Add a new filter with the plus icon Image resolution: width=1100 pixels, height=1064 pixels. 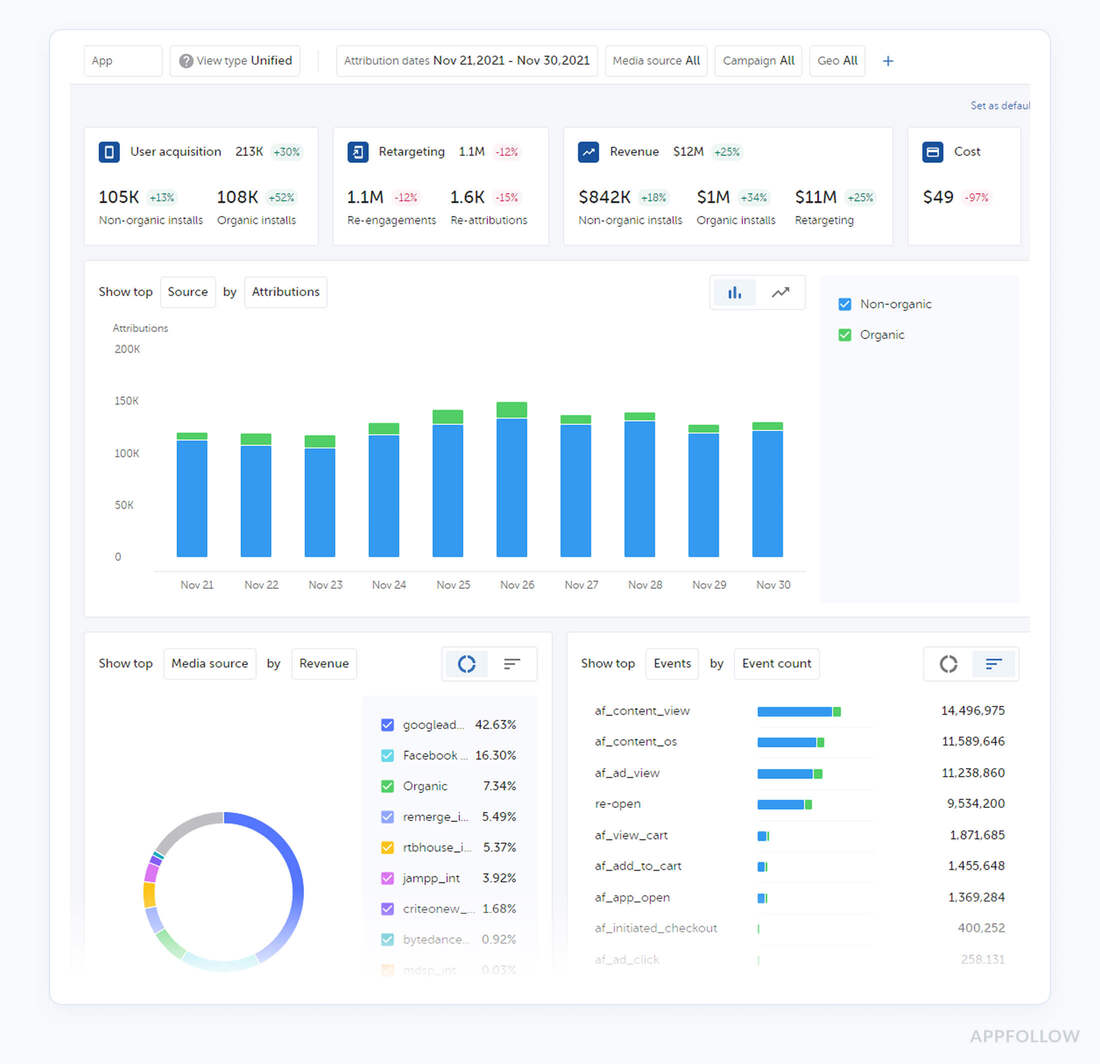click(x=887, y=61)
